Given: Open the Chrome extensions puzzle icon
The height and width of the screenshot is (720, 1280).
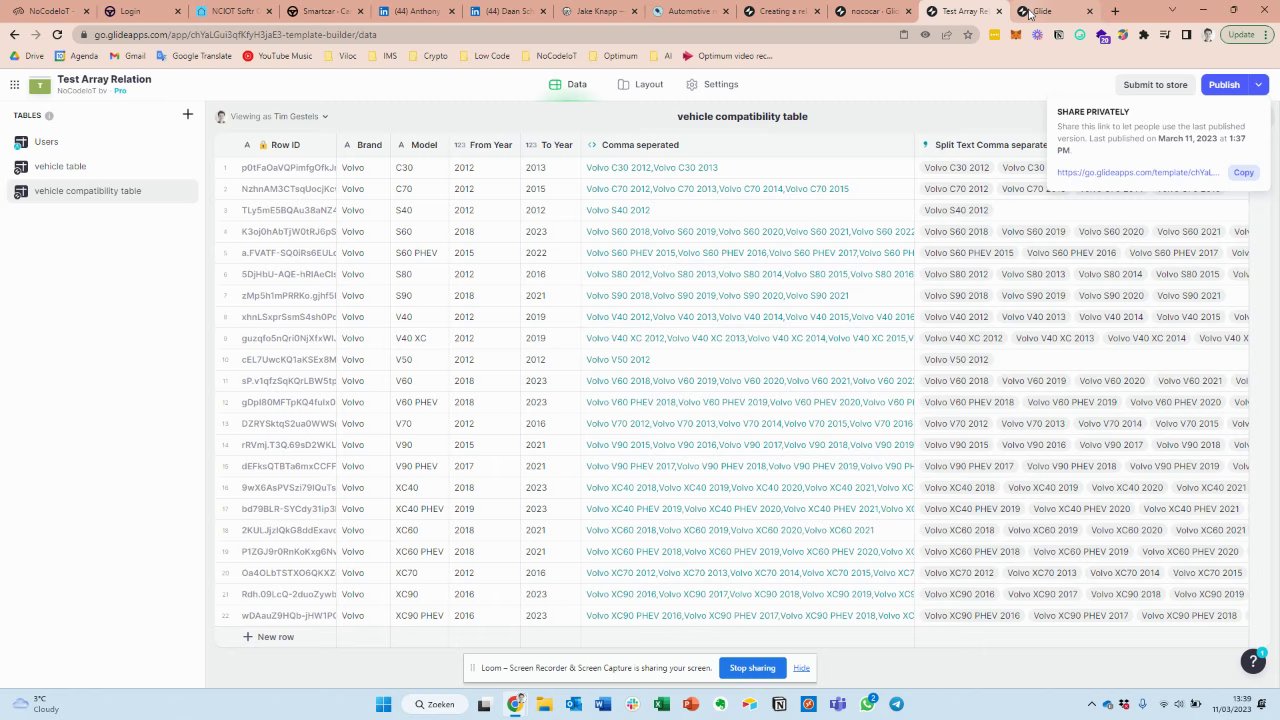Looking at the screenshot, I should pos(1144,35).
